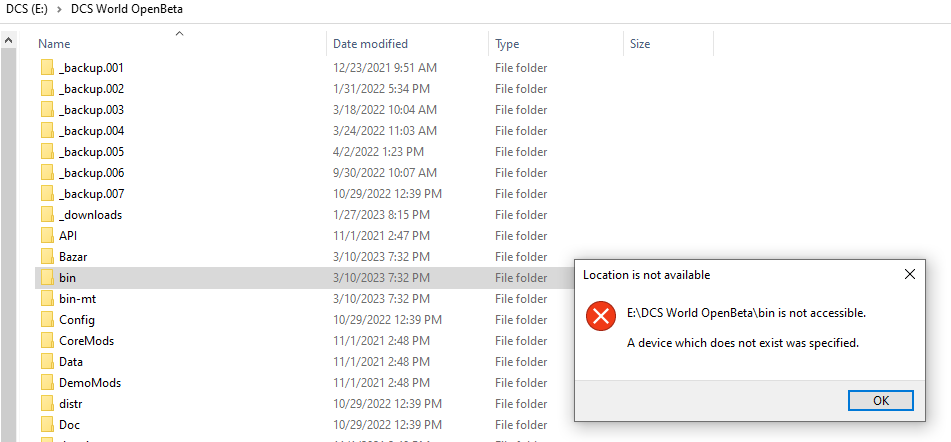Click the folder icon for DemoMods
Image resolution: width=951 pixels, height=442 pixels.
click(48, 383)
